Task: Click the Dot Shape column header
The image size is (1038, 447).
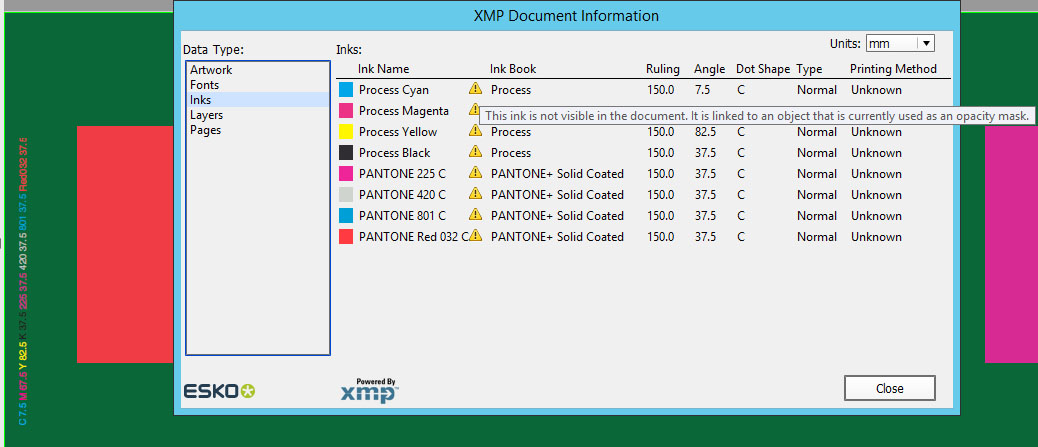Action: (x=763, y=69)
